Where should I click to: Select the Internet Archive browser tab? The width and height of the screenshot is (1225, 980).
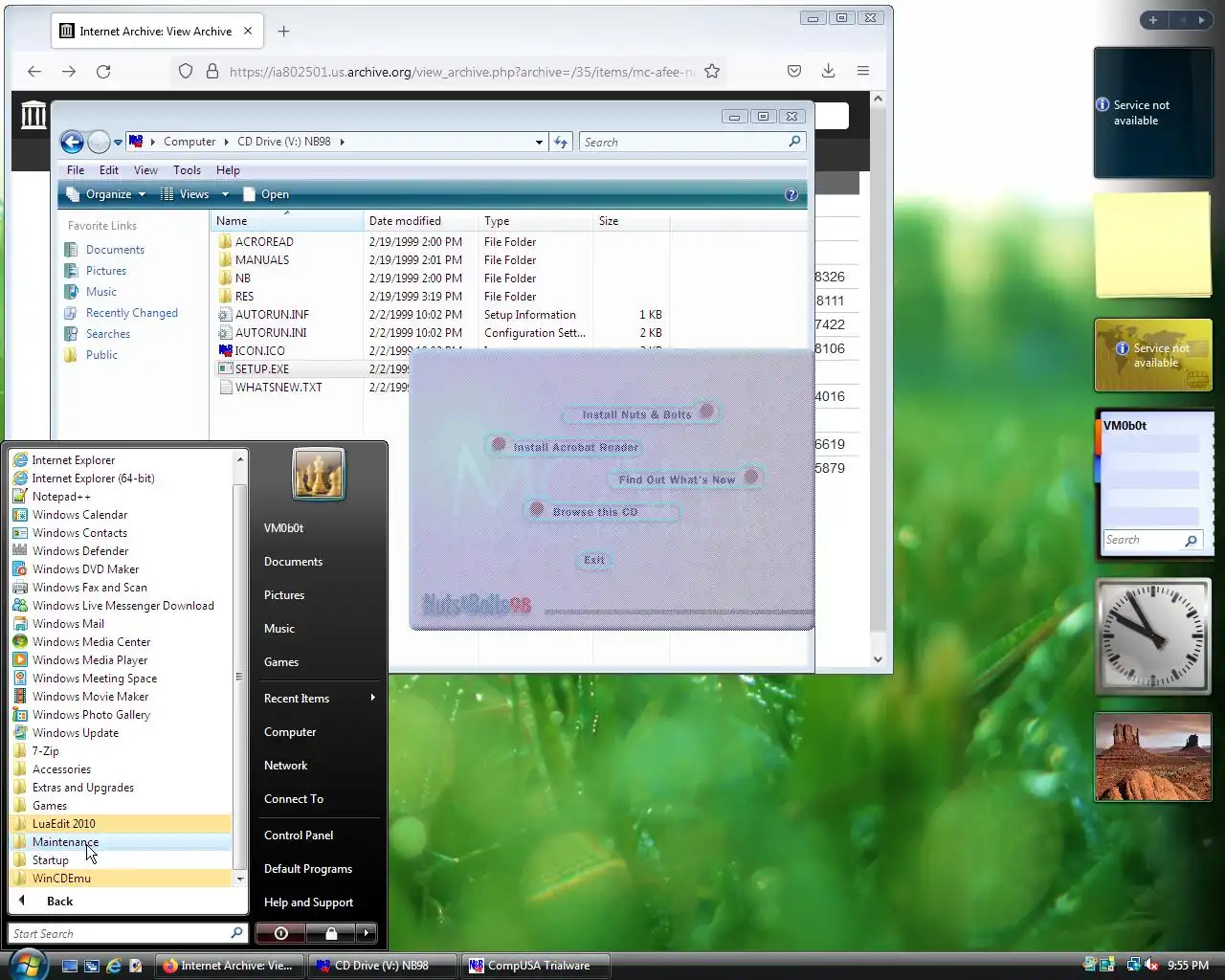pyautogui.click(x=156, y=32)
